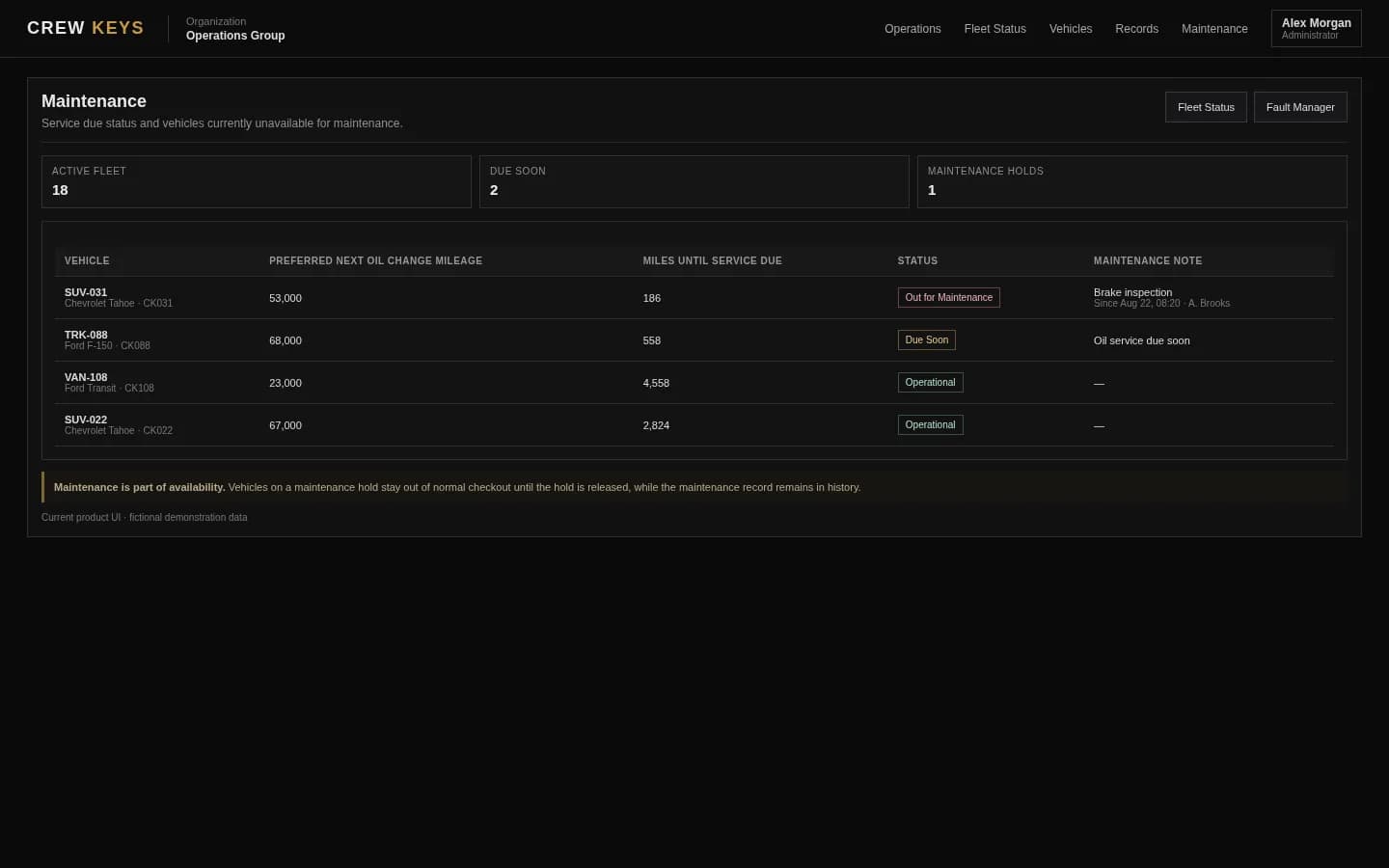This screenshot has width=1389, height=868.
Task: Click the 558 miles until service value
Action: pyautogui.click(x=652, y=340)
